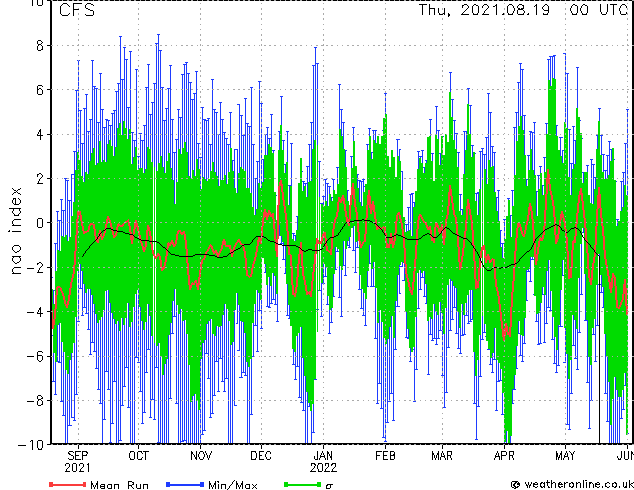634x490 pixels.
Task: Click the MAR month axis label
Action: click(x=442, y=456)
